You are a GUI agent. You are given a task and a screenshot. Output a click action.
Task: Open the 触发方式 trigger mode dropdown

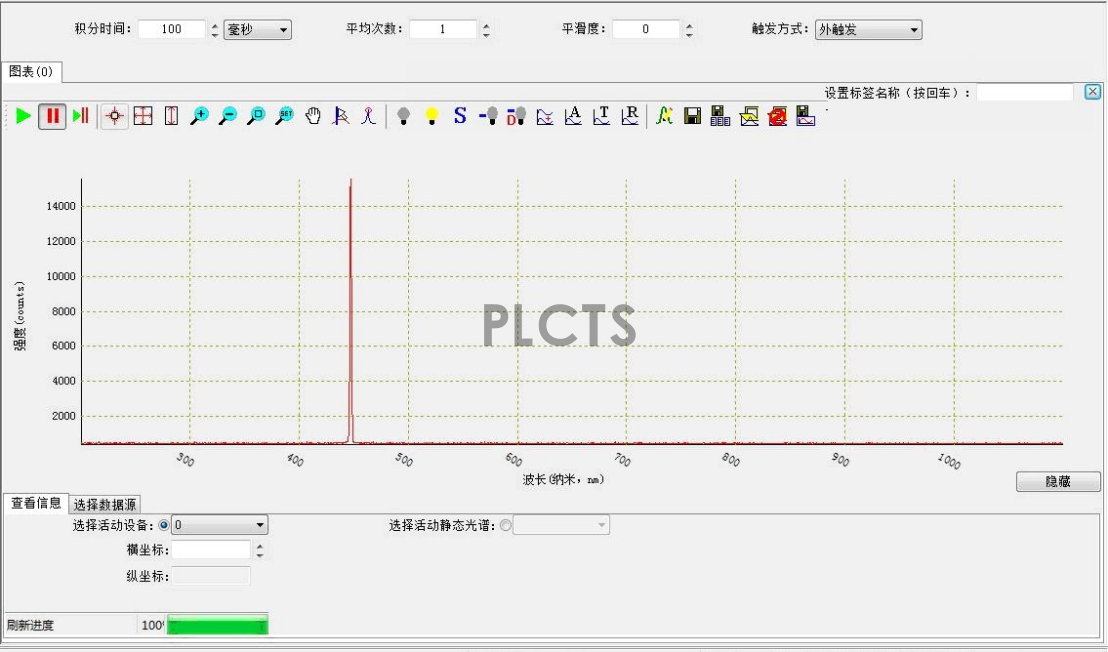868,30
